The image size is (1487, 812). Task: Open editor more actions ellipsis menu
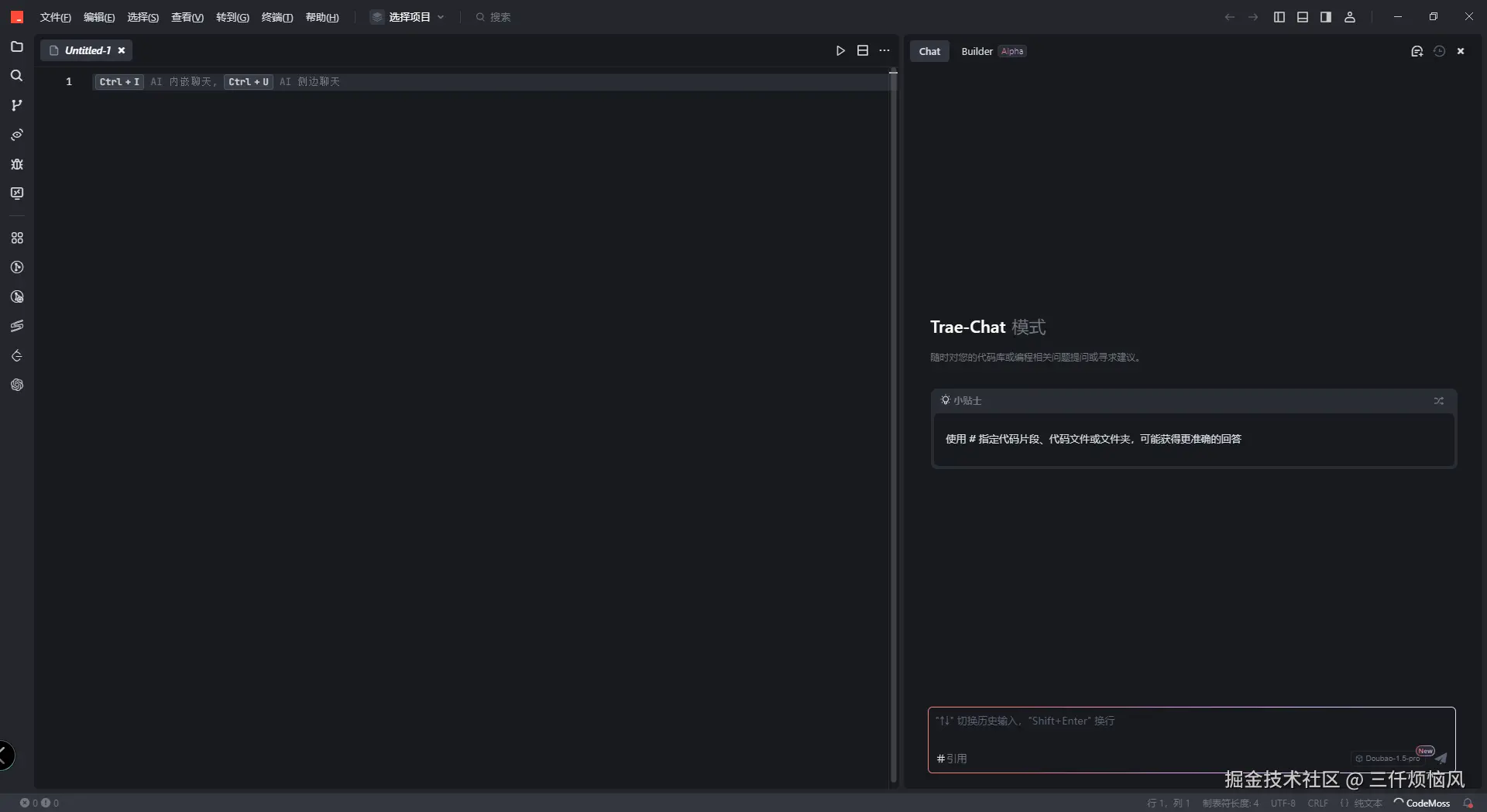point(884,51)
